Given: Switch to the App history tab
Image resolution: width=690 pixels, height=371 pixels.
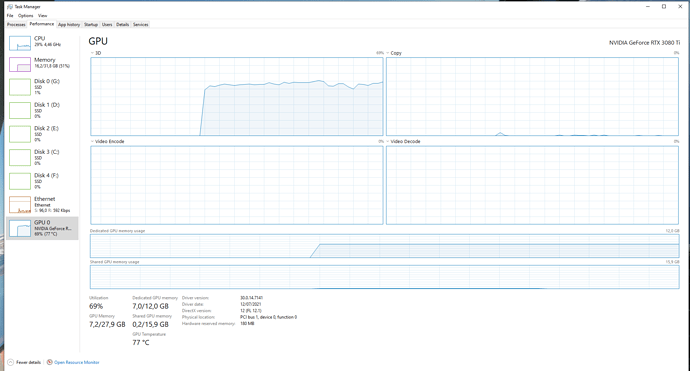Looking at the screenshot, I should tap(69, 25).
